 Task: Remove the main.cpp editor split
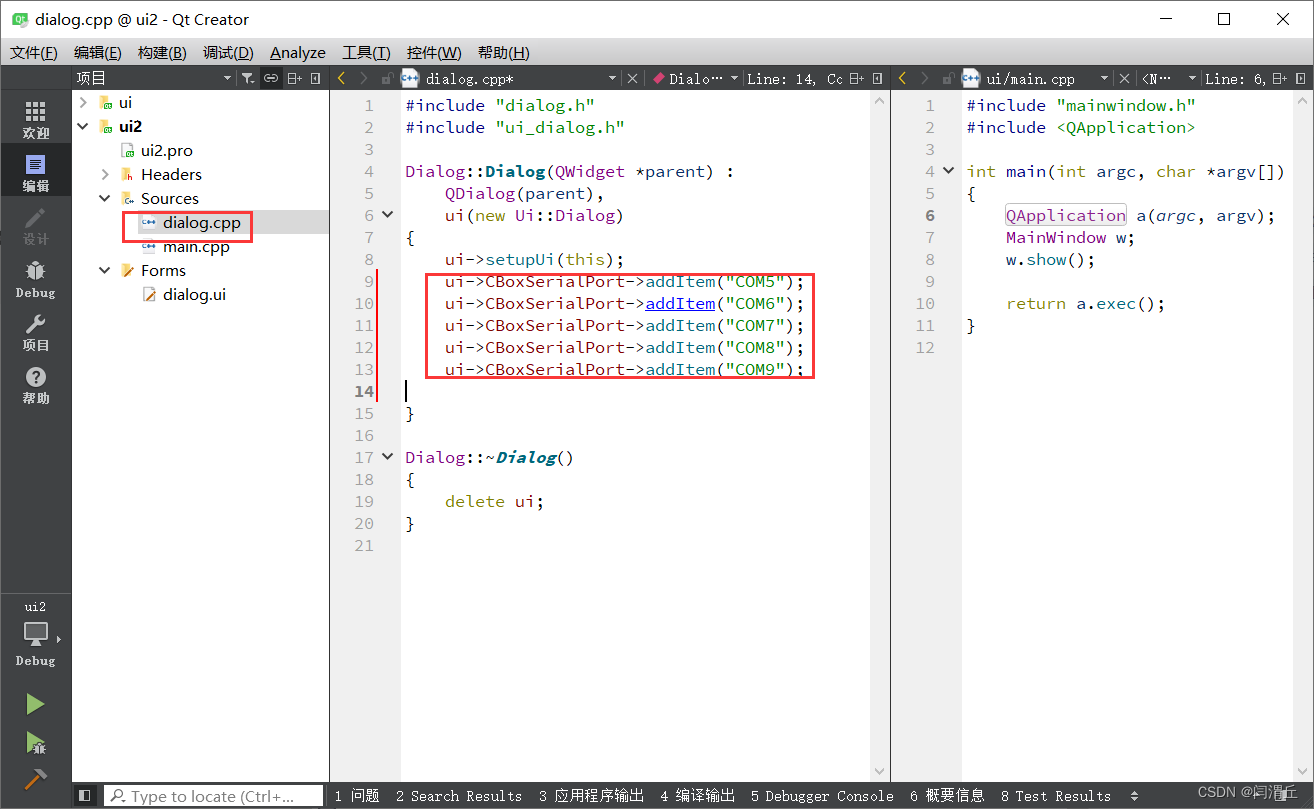1303,78
